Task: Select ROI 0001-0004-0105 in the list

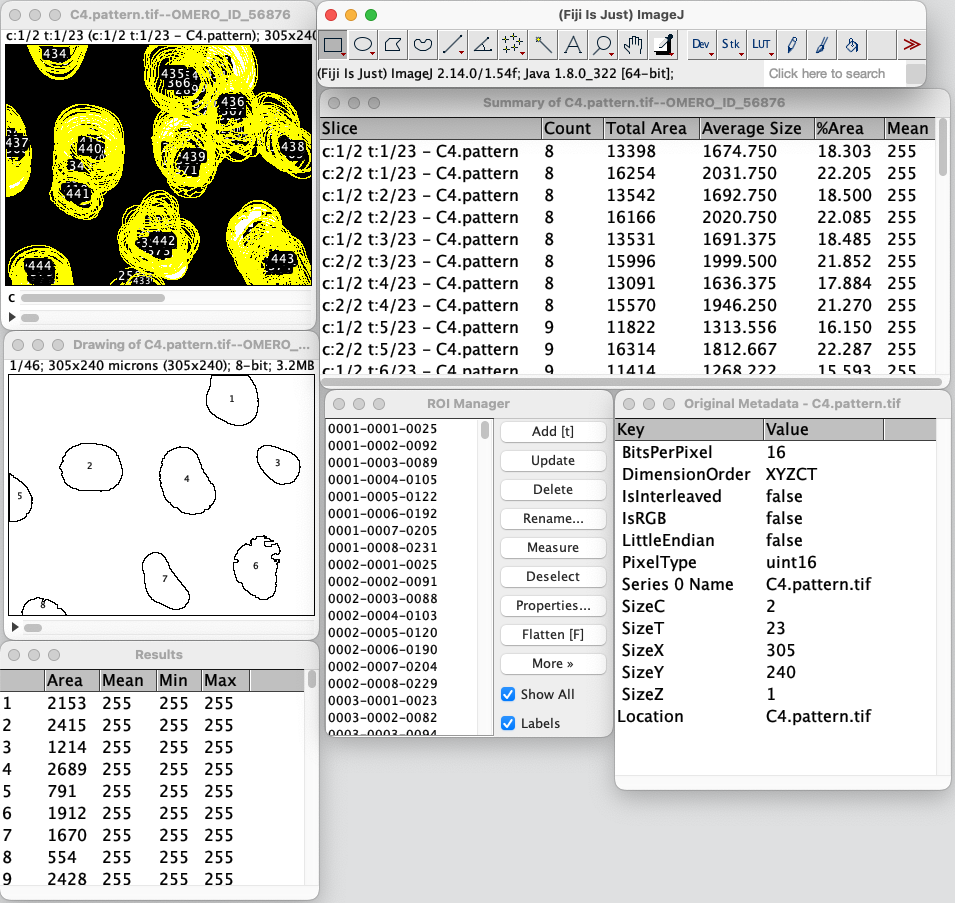Action: [382, 480]
